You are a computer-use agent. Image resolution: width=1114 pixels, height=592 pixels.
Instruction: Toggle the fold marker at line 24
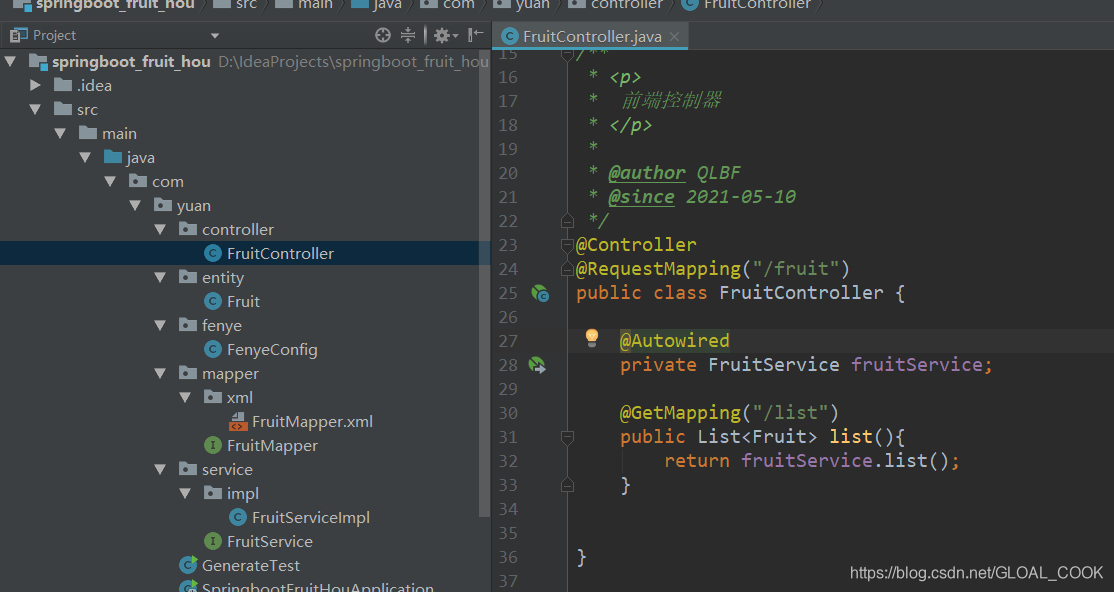pyautogui.click(x=567, y=269)
